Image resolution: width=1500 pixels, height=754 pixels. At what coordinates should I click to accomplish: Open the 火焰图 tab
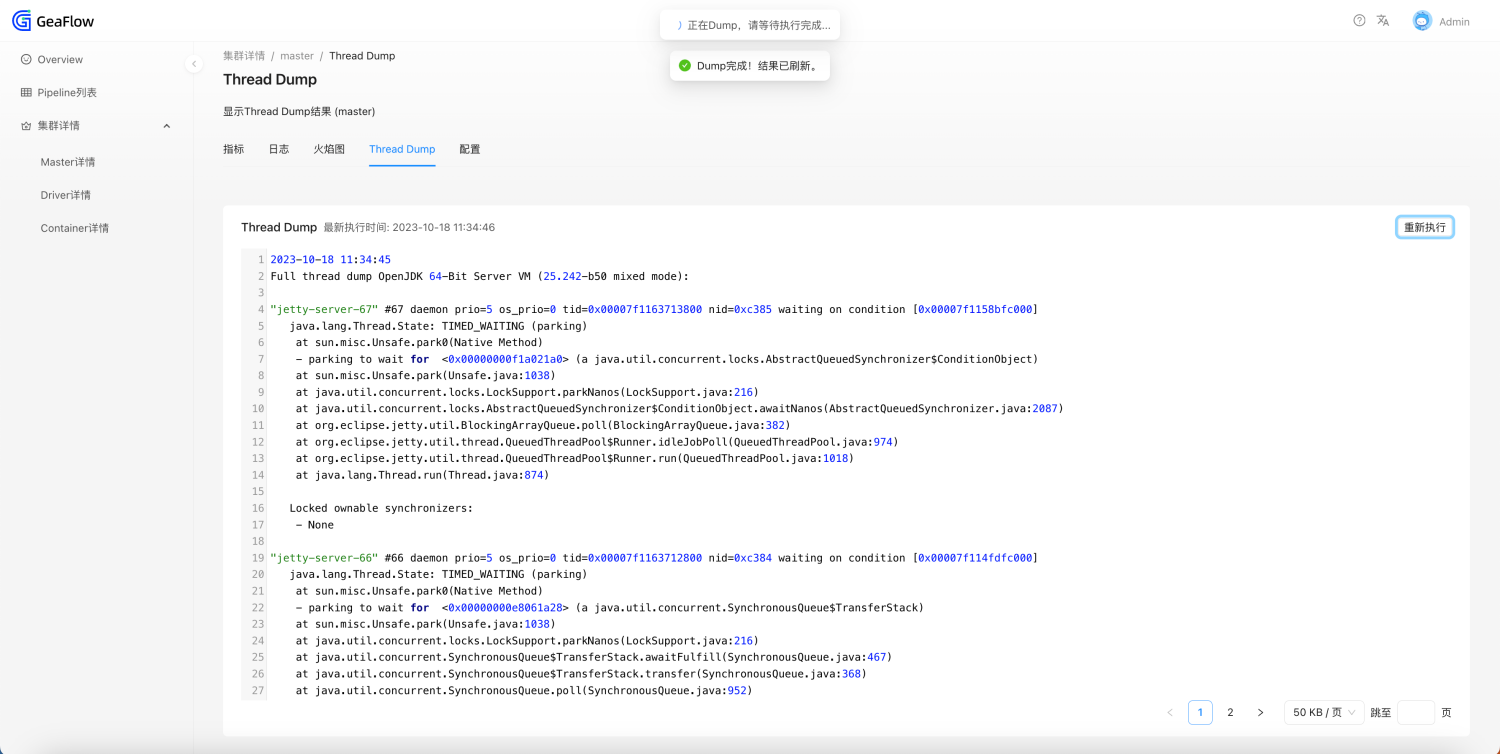click(x=329, y=149)
